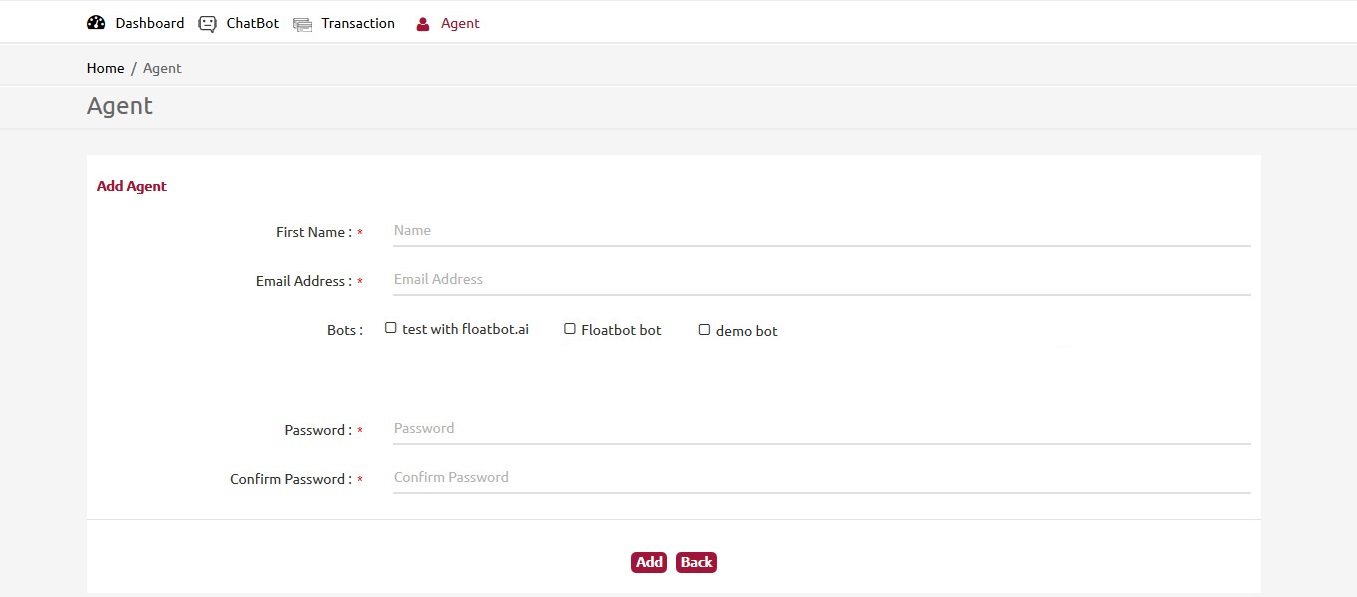
Task: Click the Dashboard speedometer icon
Action: click(96, 22)
